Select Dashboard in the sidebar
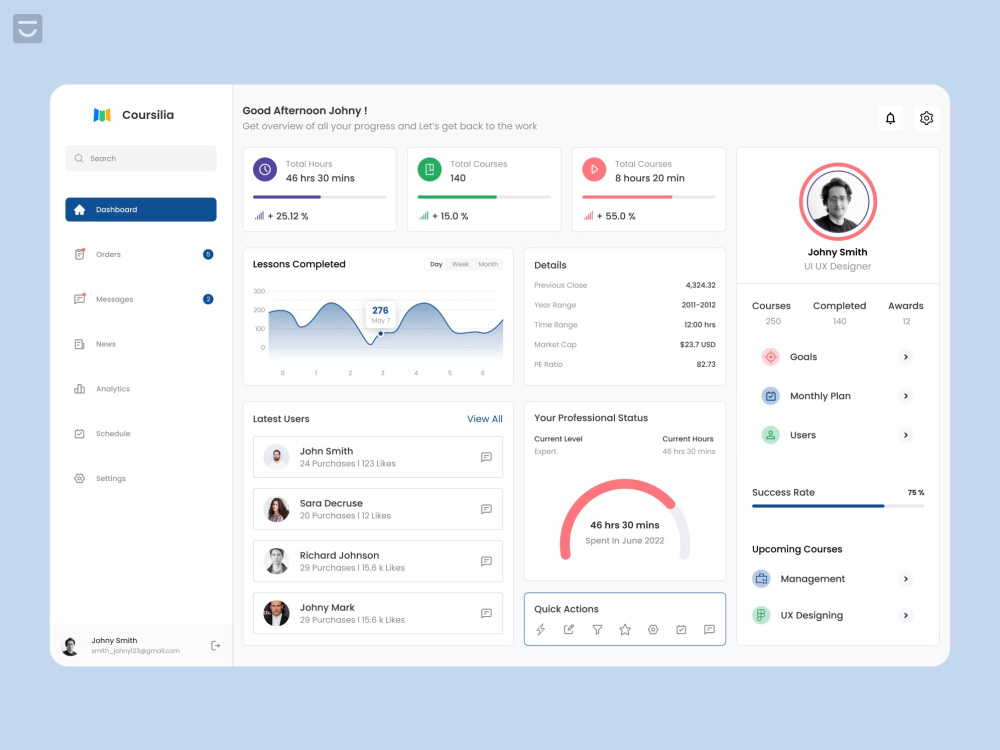Viewport: 1000px width, 750px height. click(x=141, y=209)
